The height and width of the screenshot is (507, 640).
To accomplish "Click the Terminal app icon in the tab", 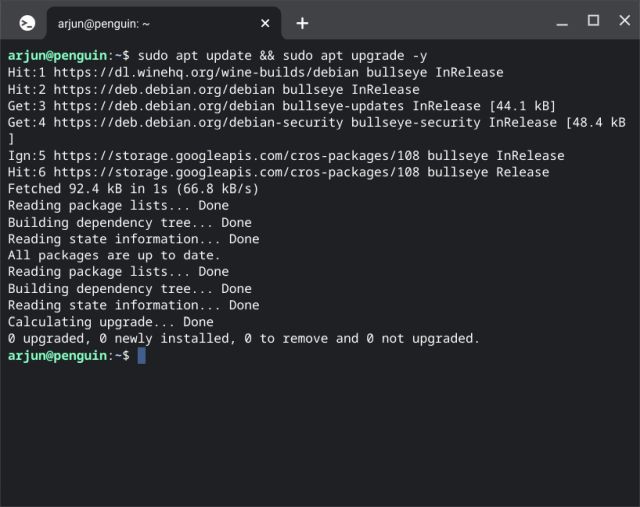I will 28,23.
